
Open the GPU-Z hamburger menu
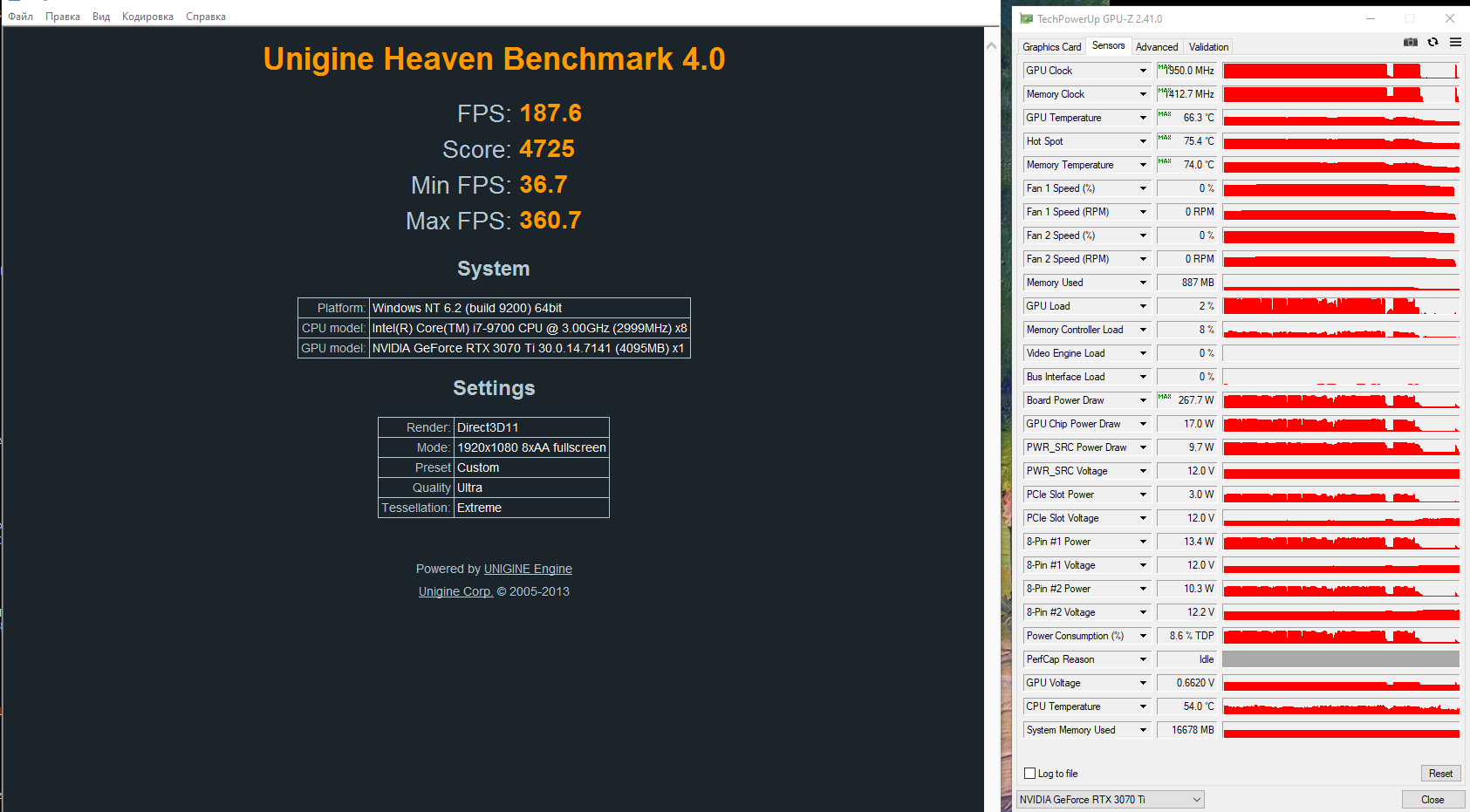1455,42
